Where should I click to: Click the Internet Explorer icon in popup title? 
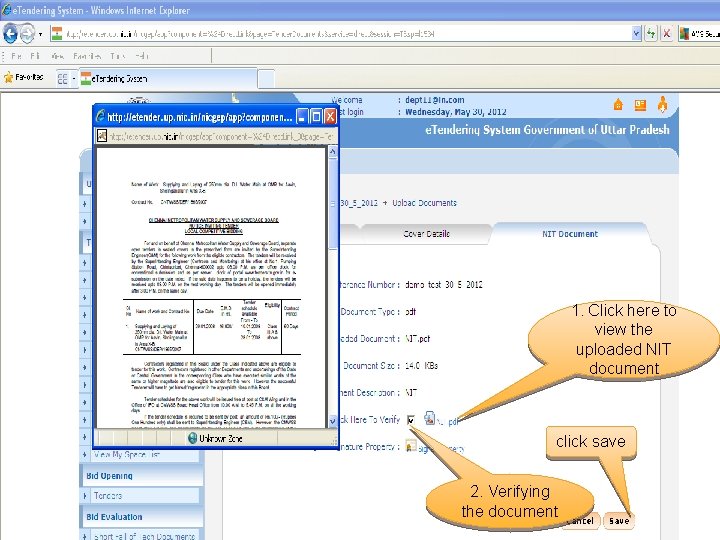(x=100, y=116)
